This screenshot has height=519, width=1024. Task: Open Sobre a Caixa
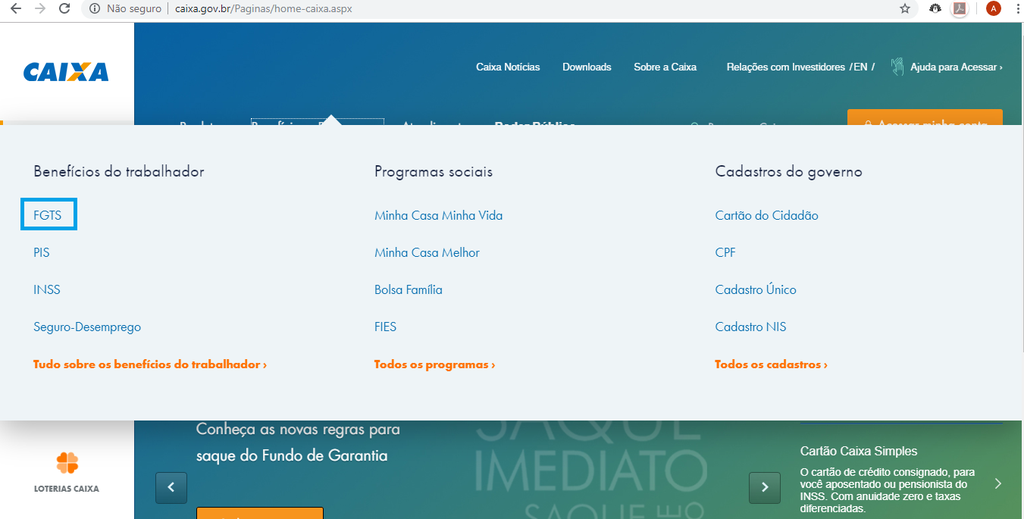click(665, 67)
